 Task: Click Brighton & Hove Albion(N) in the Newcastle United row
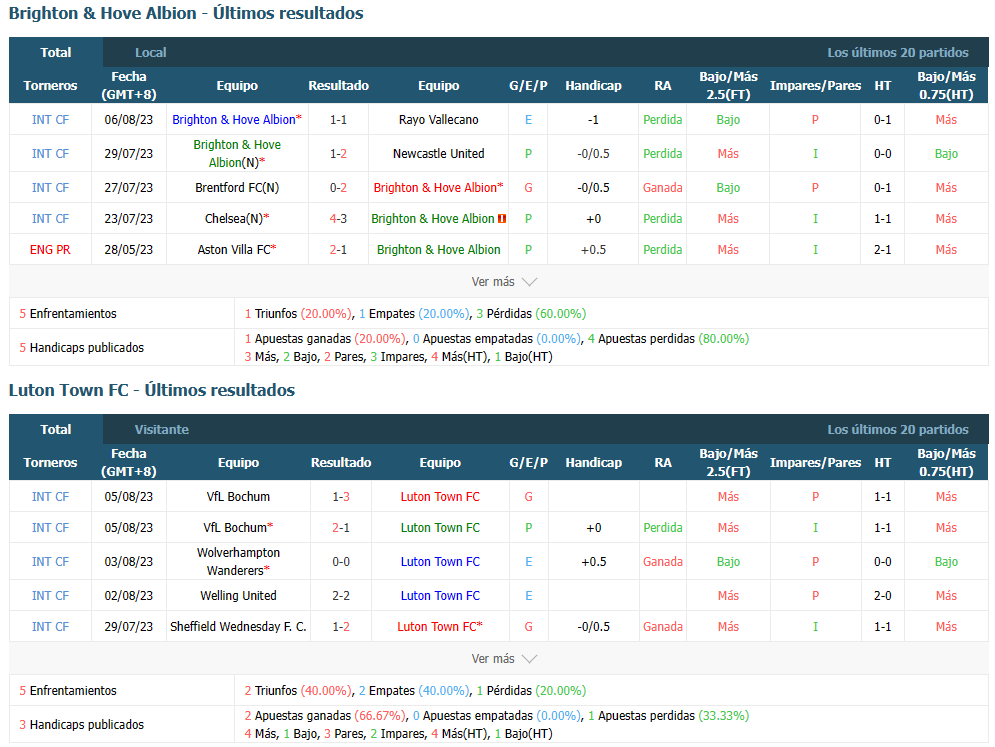[x=237, y=154]
